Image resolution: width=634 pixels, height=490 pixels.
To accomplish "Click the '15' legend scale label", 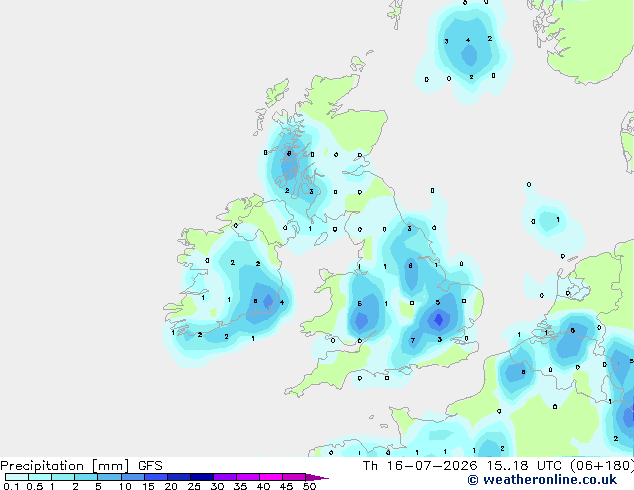I will (x=148, y=486).
